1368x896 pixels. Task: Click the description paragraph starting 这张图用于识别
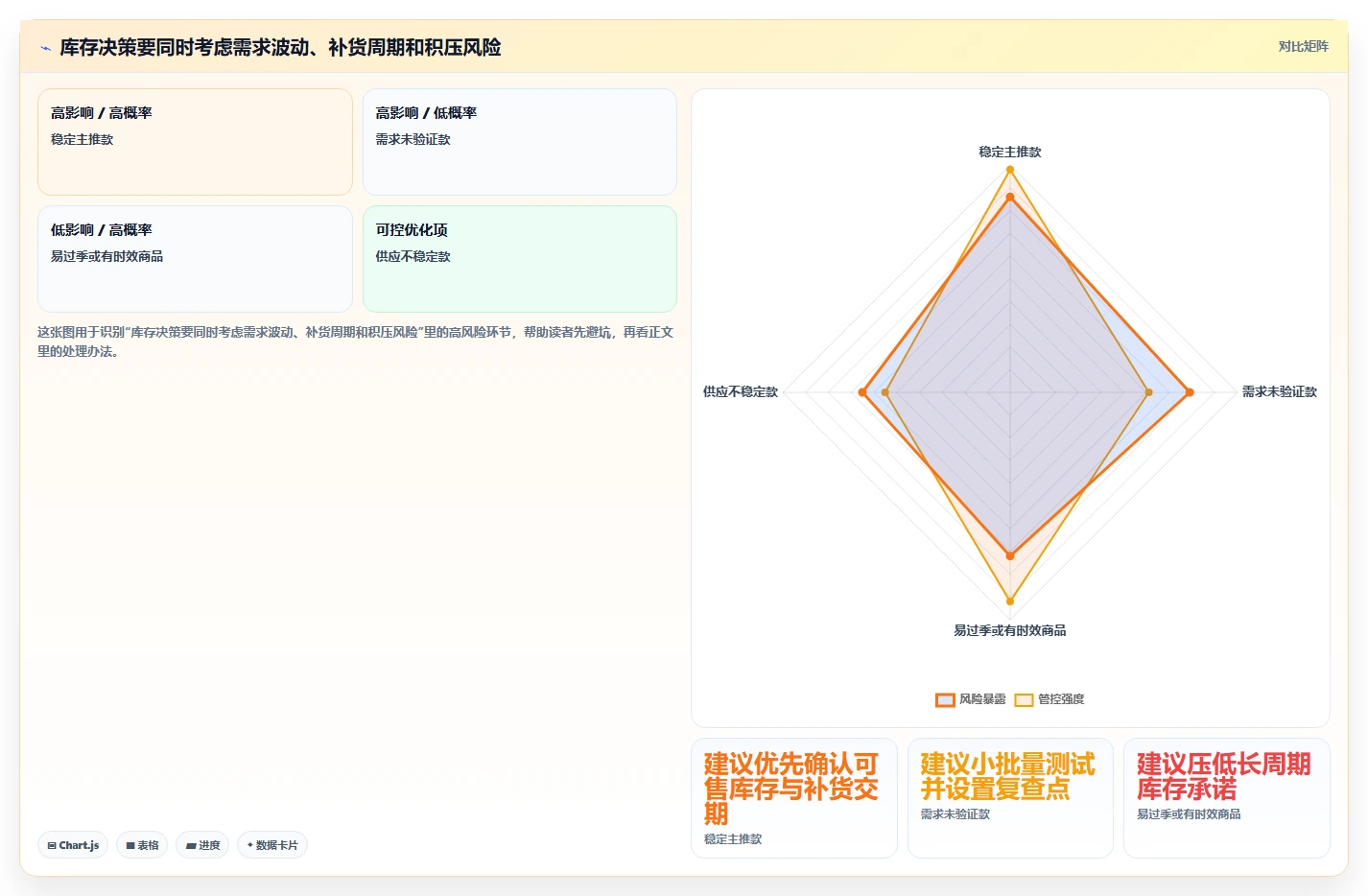tap(356, 342)
